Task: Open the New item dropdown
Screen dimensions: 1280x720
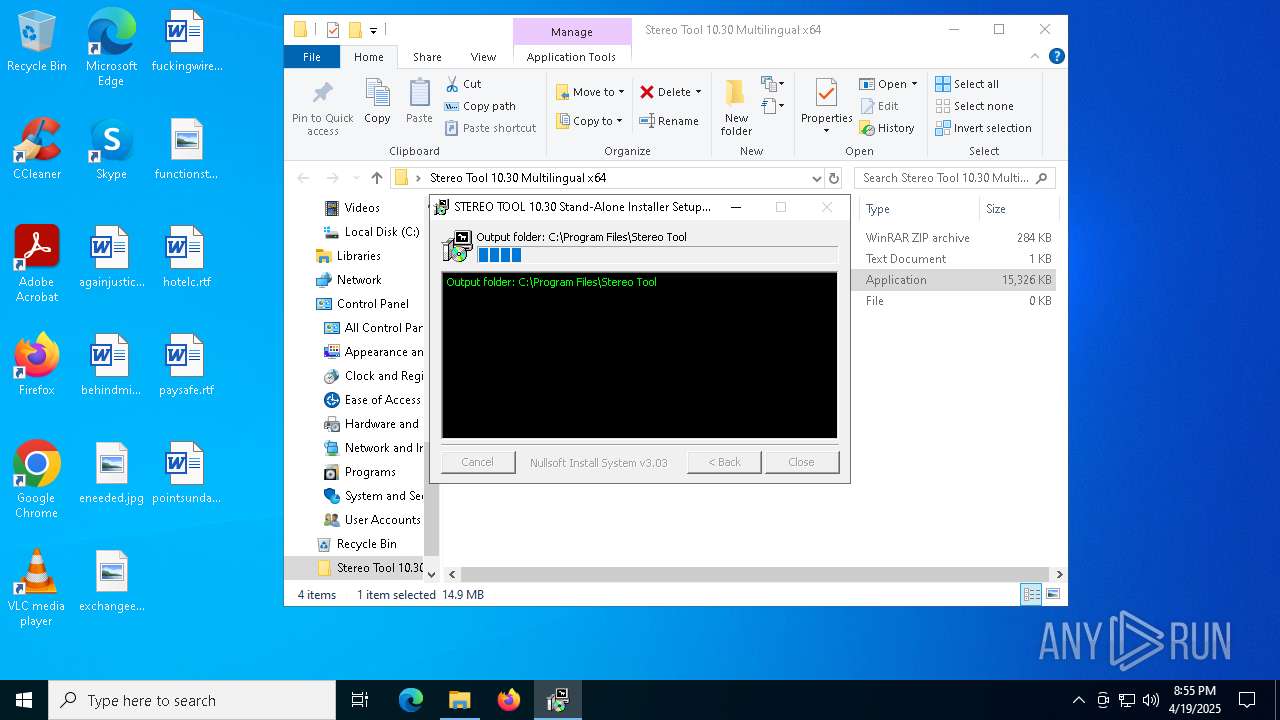Action: pyautogui.click(x=773, y=84)
